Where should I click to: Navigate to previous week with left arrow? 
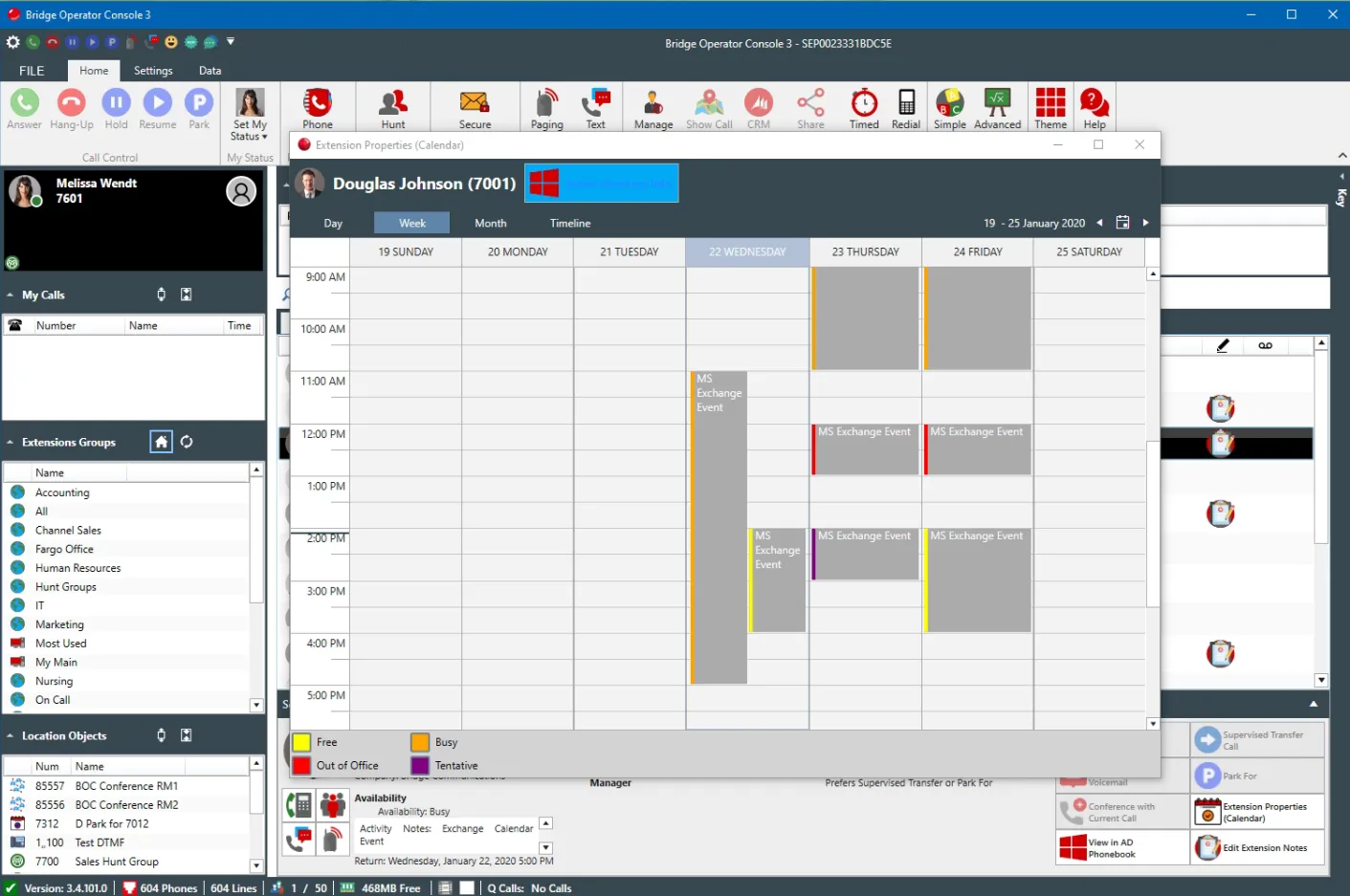[x=1098, y=222]
